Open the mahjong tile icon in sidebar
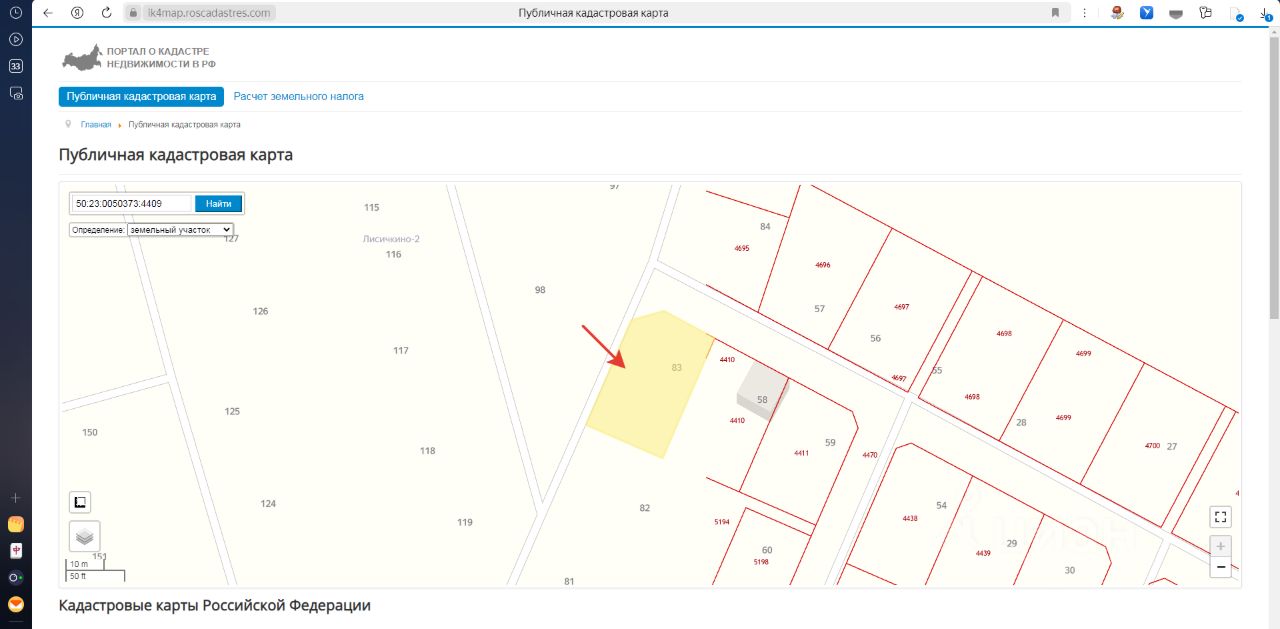This screenshot has height=629, width=1280. pos(15,551)
